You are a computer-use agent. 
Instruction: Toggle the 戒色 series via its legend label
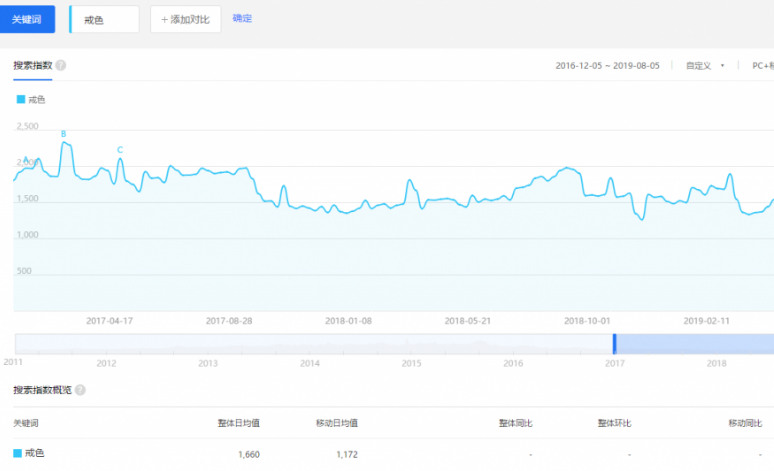point(37,99)
